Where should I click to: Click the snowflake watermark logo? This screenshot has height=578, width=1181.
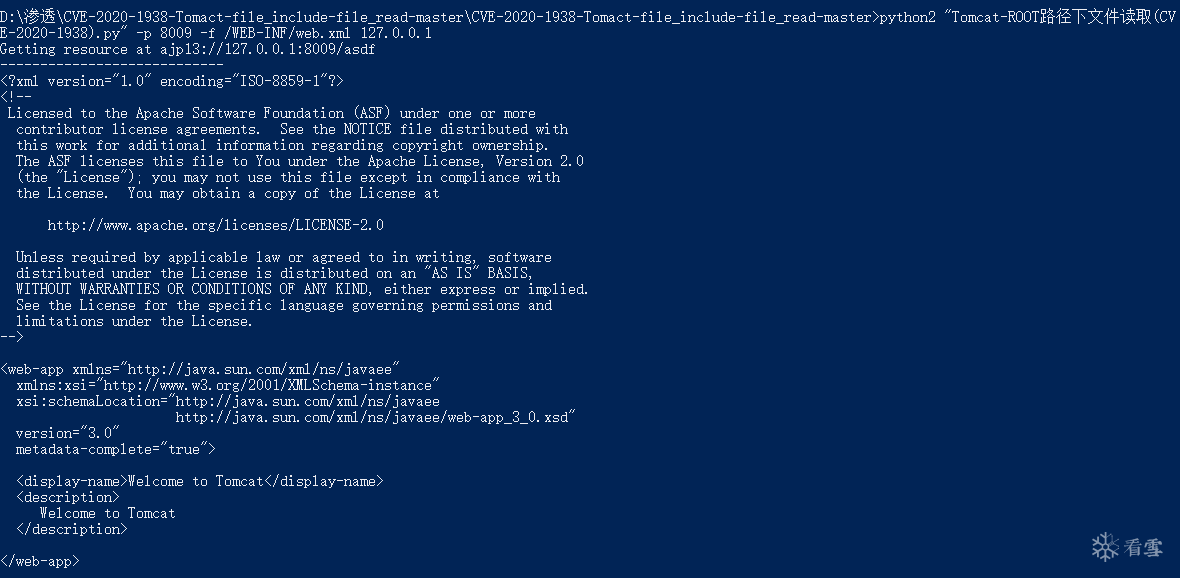coord(1106,547)
